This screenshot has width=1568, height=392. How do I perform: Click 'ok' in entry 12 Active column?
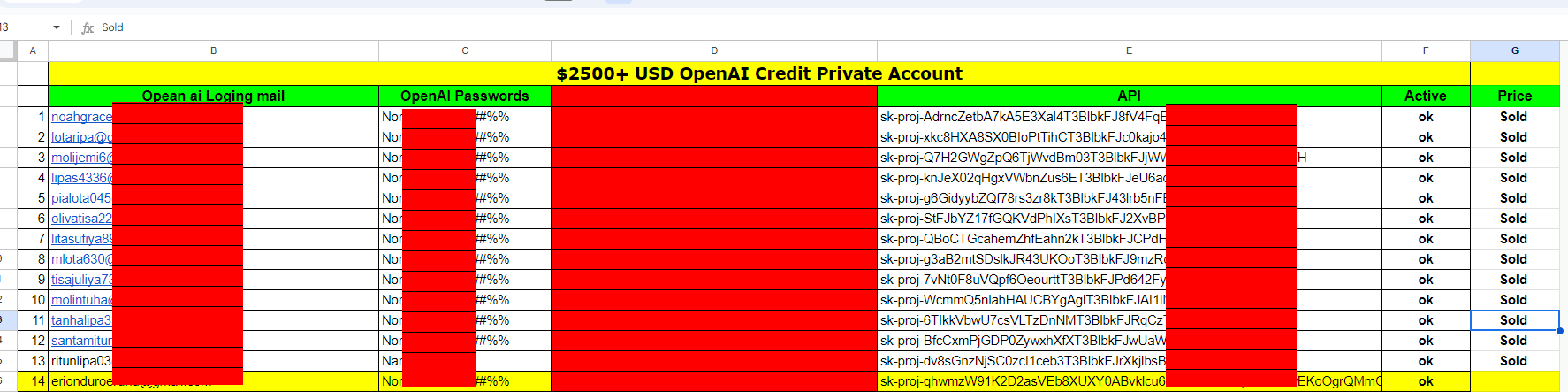1426,341
